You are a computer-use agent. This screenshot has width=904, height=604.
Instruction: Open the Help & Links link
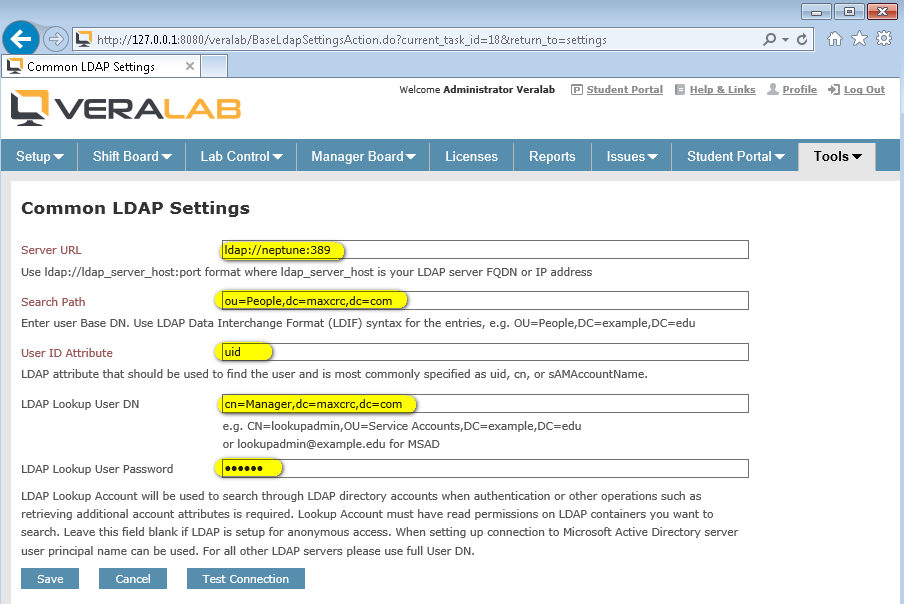[x=722, y=89]
